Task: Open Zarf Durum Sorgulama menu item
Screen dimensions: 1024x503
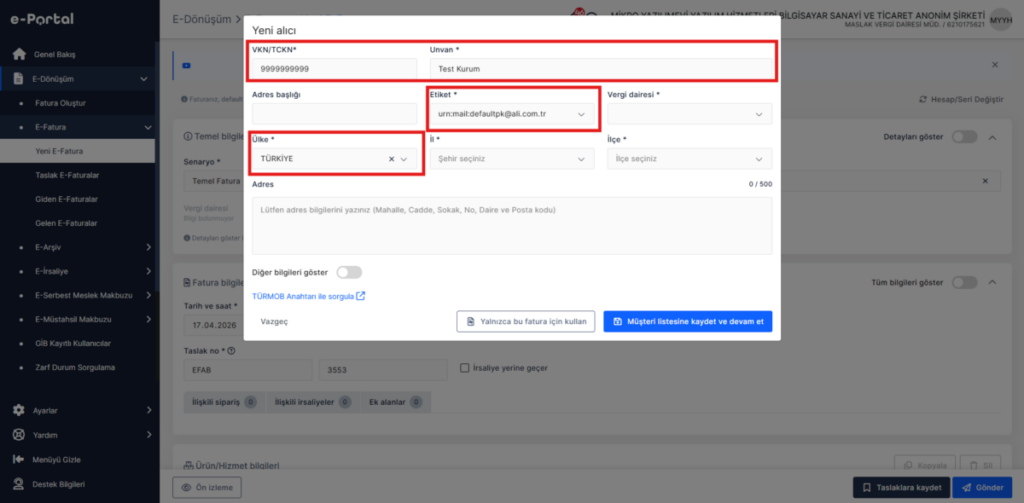Action: click(77, 367)
